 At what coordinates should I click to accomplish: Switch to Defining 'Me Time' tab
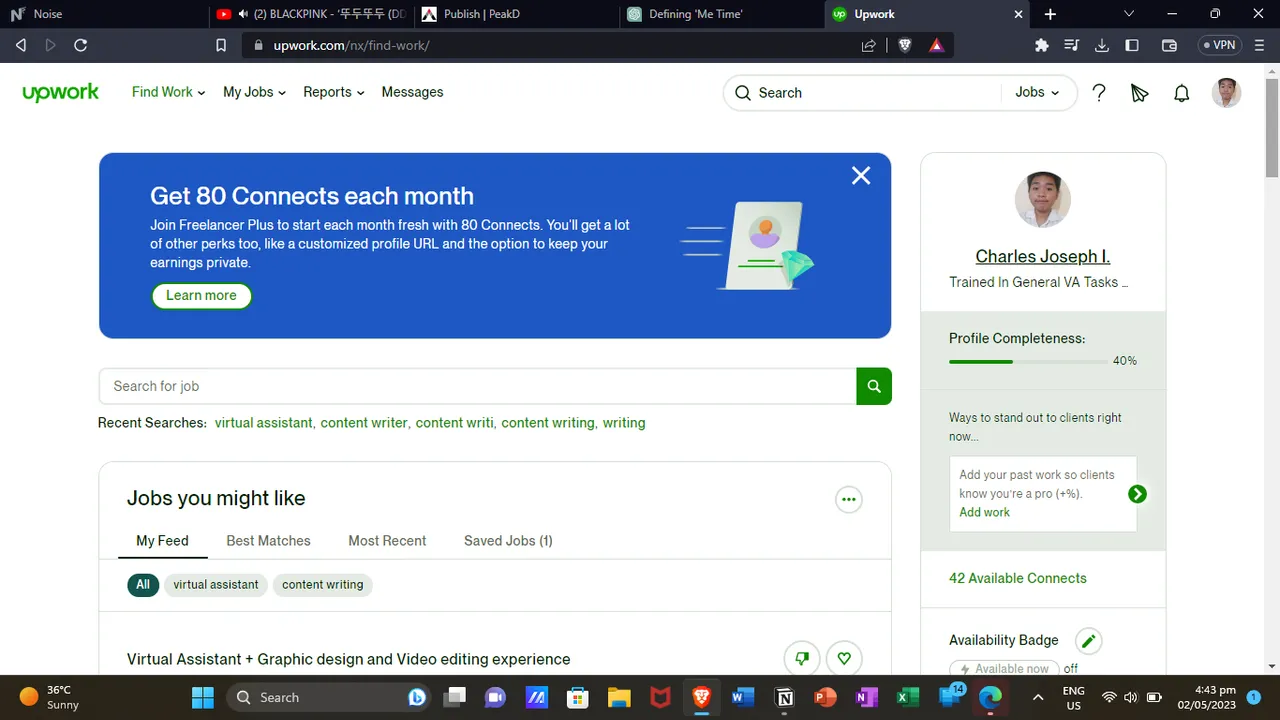point(720,14)
